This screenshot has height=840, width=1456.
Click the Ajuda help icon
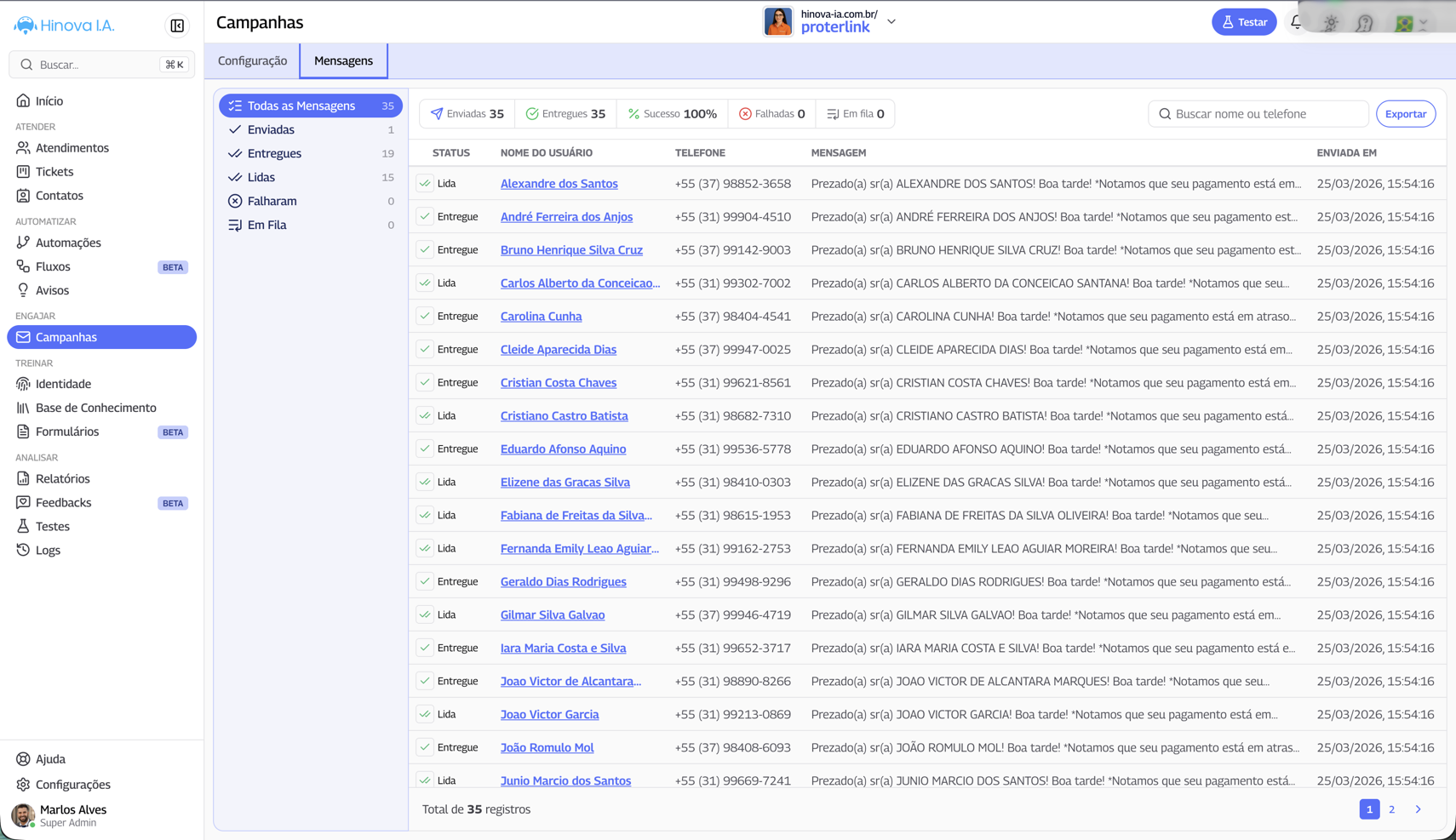coord(23,758)
